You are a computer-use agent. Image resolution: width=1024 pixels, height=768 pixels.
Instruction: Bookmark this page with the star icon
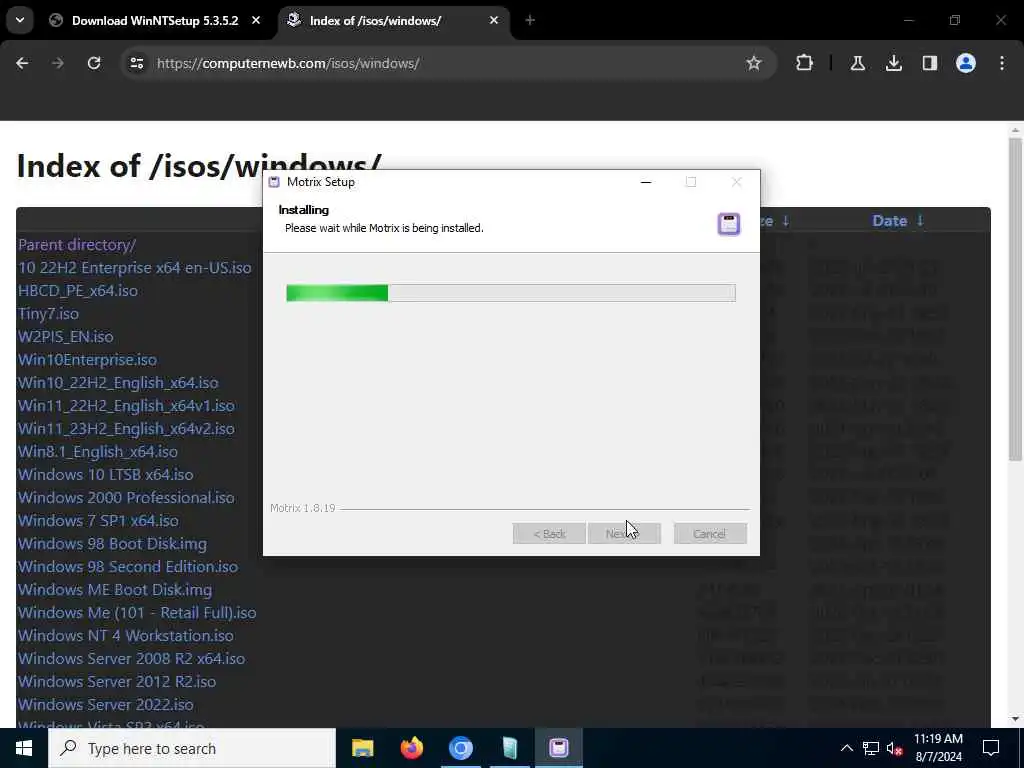click(x=754, y=63)
